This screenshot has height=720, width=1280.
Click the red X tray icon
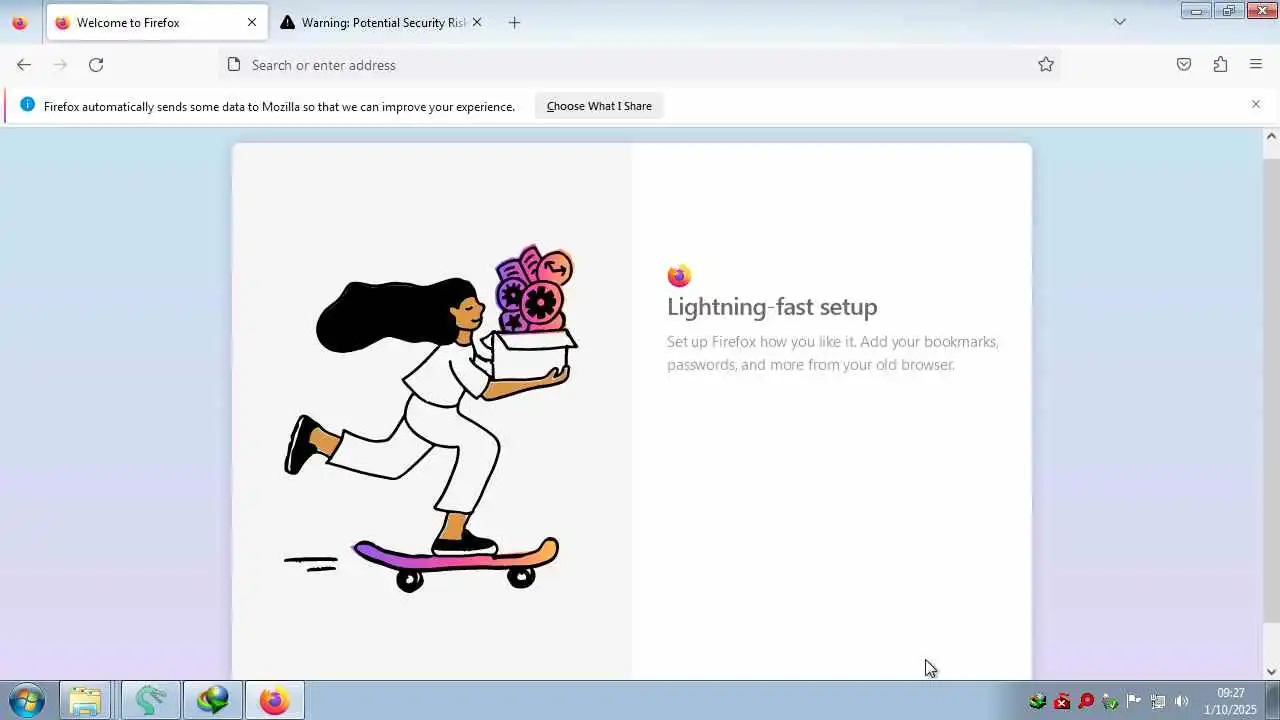point(1062,701)
